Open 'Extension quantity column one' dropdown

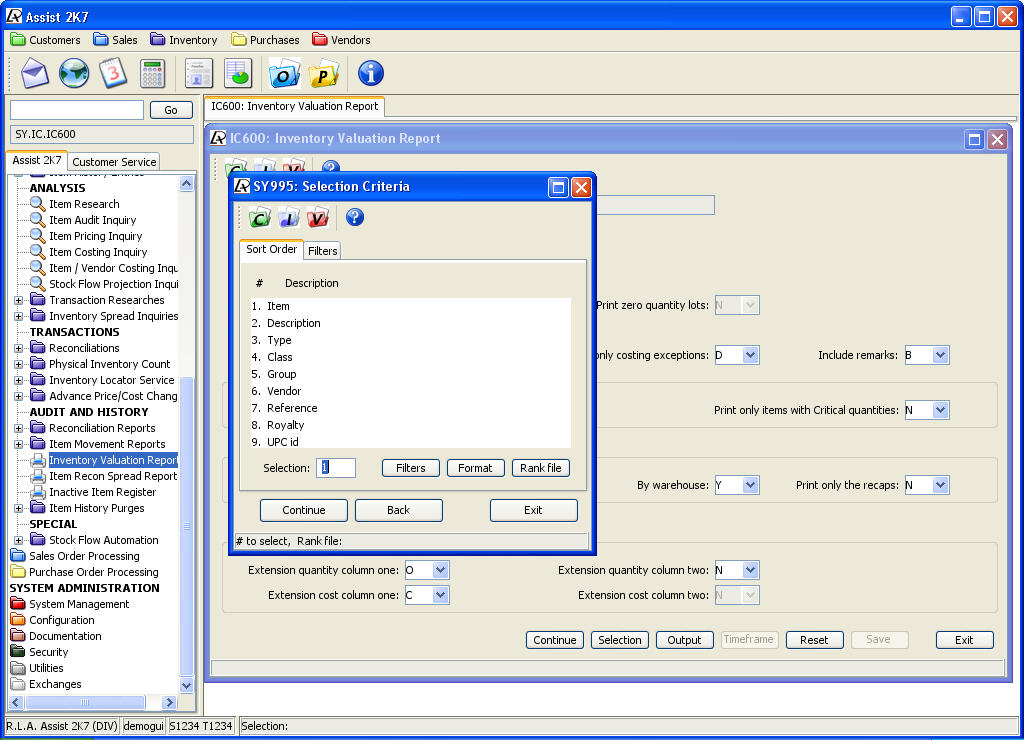440,570
